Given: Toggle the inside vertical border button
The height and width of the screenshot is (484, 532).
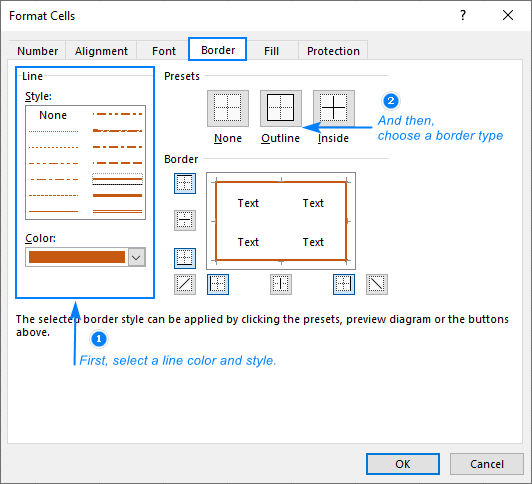Looking at the screenshot, I should pos(281,284).
